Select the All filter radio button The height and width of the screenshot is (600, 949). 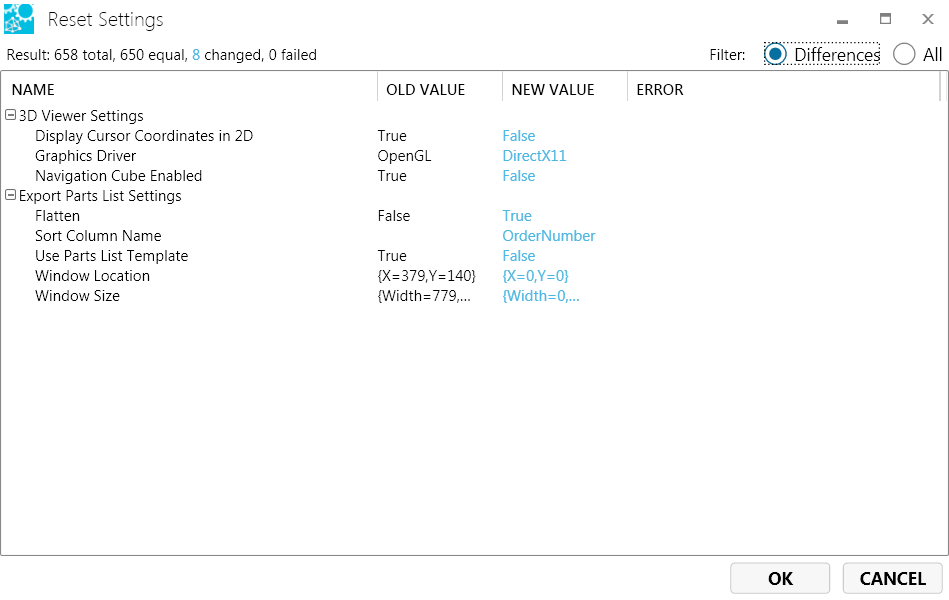click(904, 54)
